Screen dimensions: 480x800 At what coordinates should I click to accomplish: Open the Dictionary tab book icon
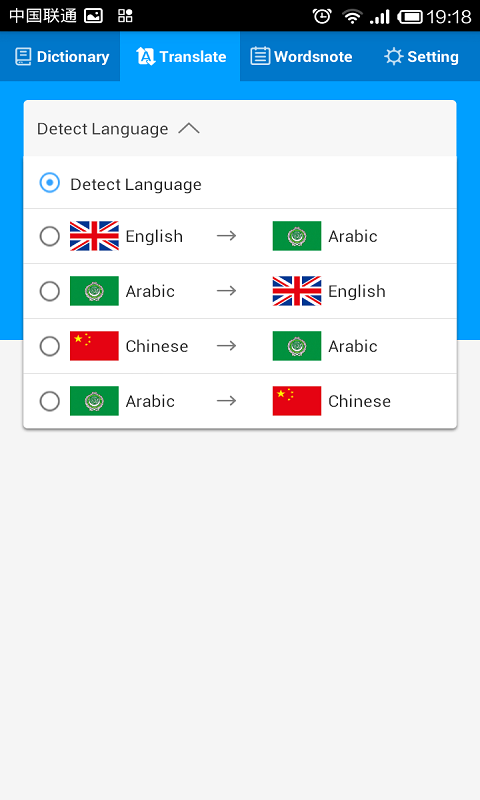click(23, 57)
